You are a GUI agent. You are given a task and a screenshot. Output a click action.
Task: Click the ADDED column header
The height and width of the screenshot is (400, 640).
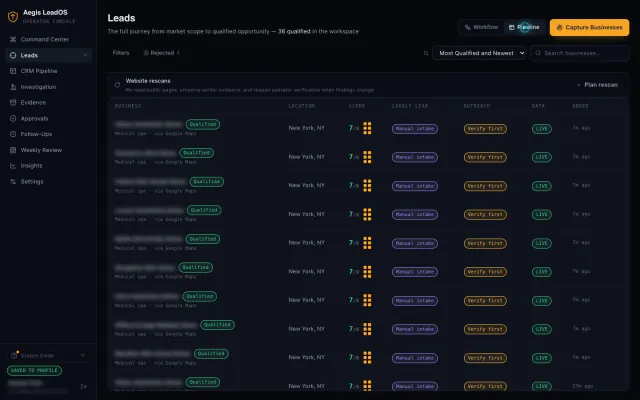point(580,106)
